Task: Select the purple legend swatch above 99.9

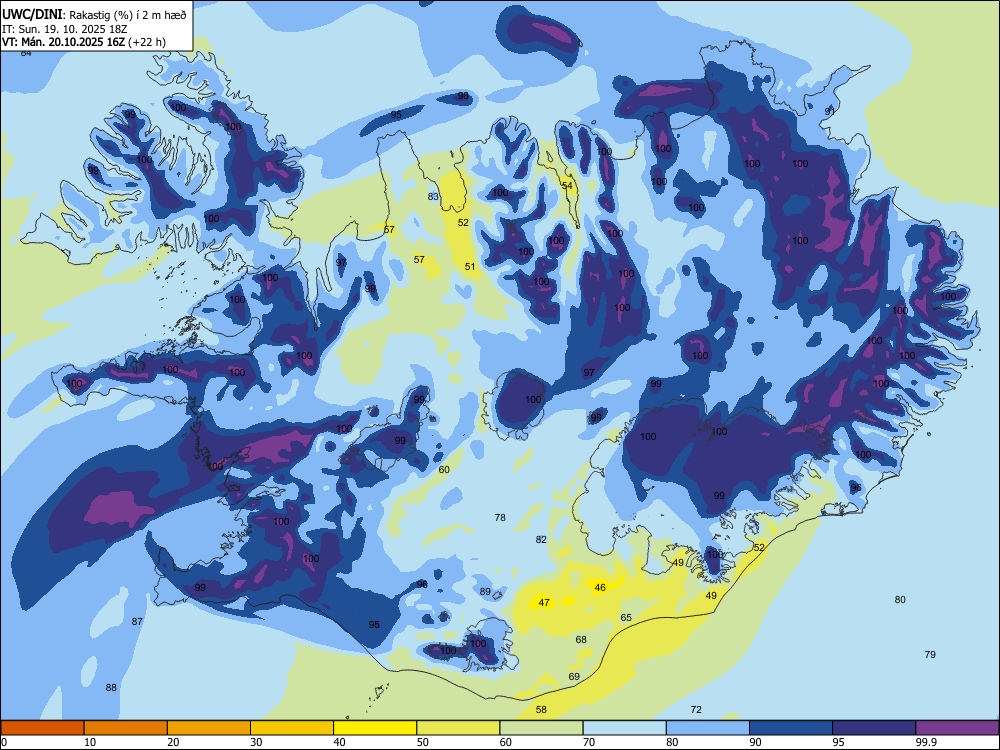Action: (x=957, y=728)
